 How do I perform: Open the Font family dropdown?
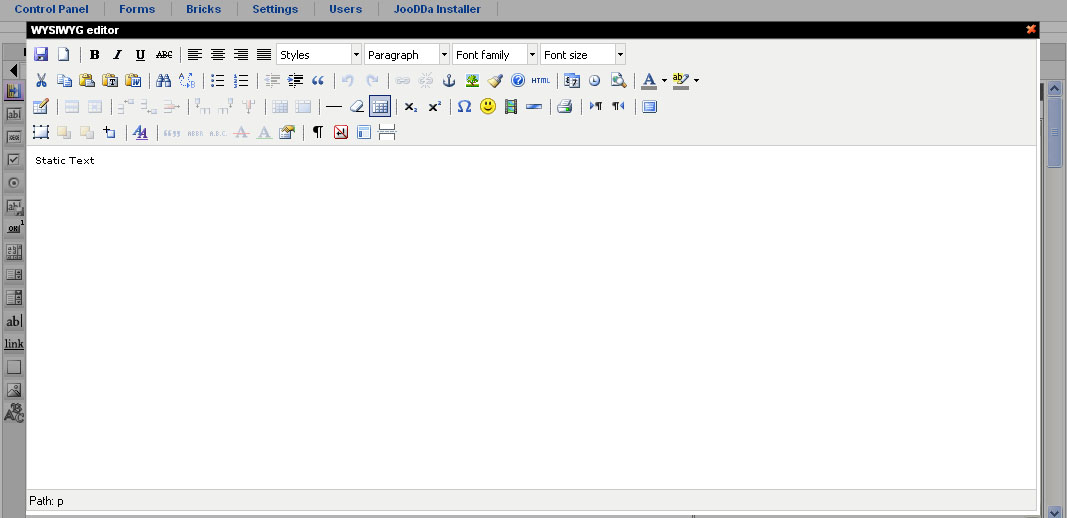tap(495, 54)
